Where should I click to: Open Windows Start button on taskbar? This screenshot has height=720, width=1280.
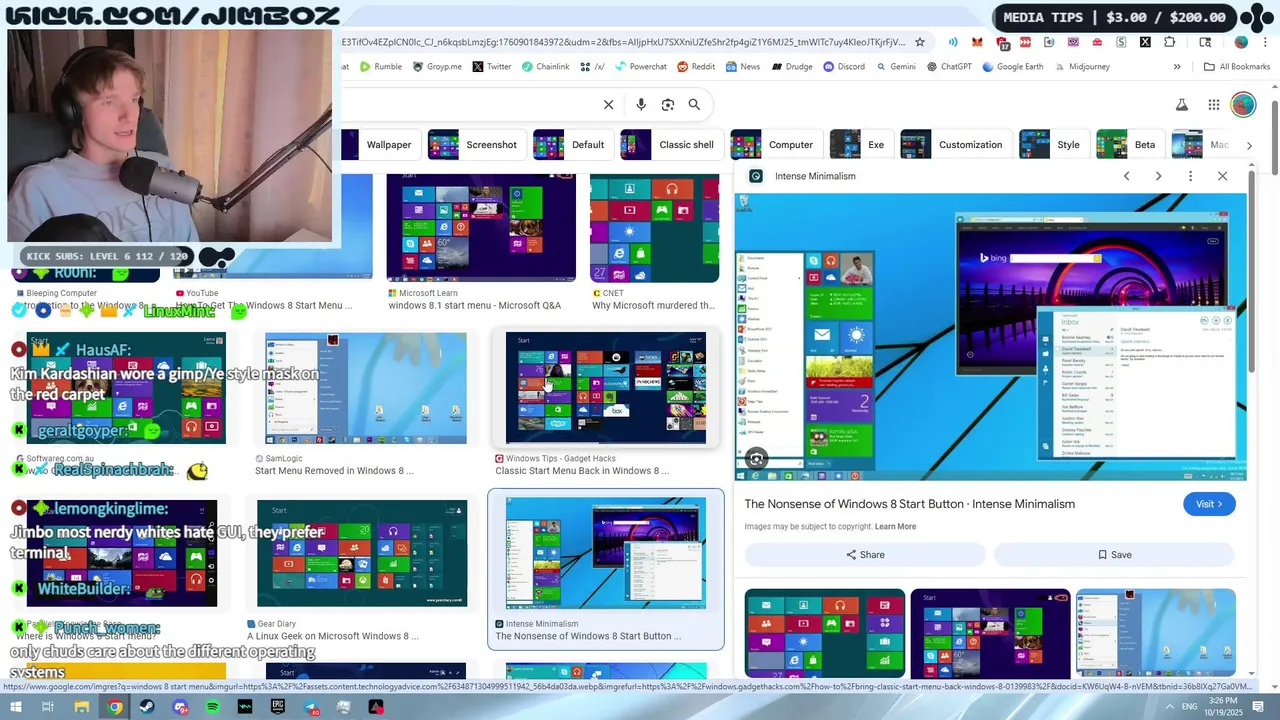click(x=16, y=707)
